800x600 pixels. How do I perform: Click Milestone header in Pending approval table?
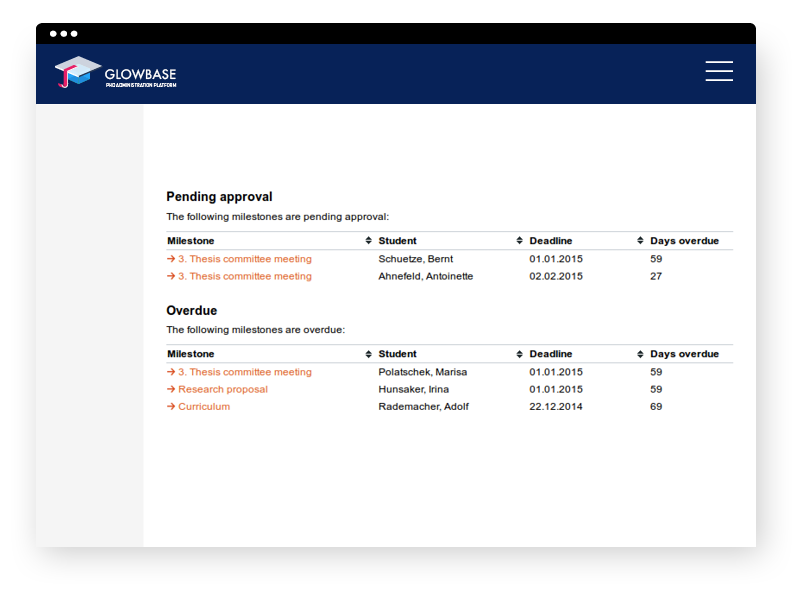coord(191,241)
